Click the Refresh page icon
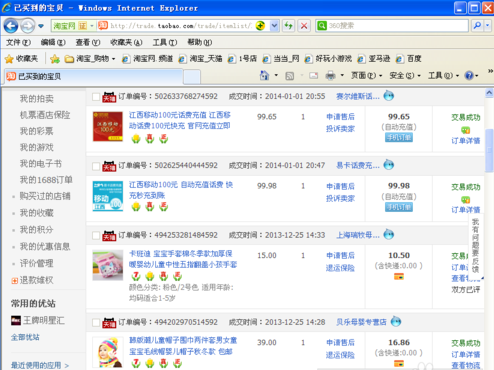Viewport: 494px width, 370px height. point(288,26)
